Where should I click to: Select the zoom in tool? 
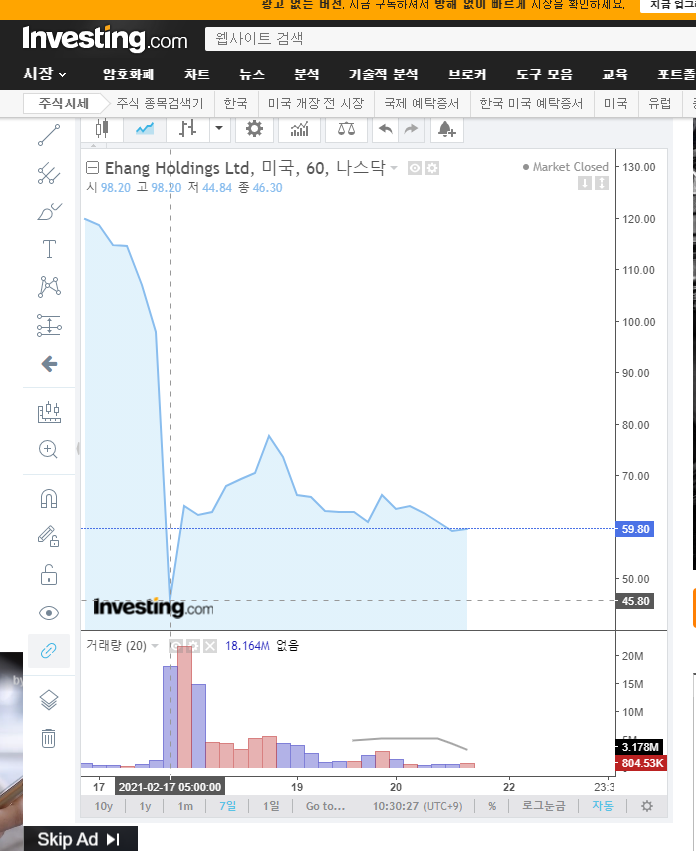coord(48,449)
